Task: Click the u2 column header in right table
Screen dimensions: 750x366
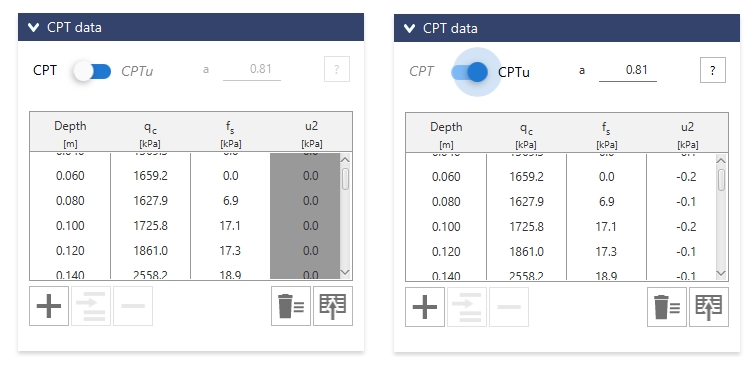Action: [687, 134]
